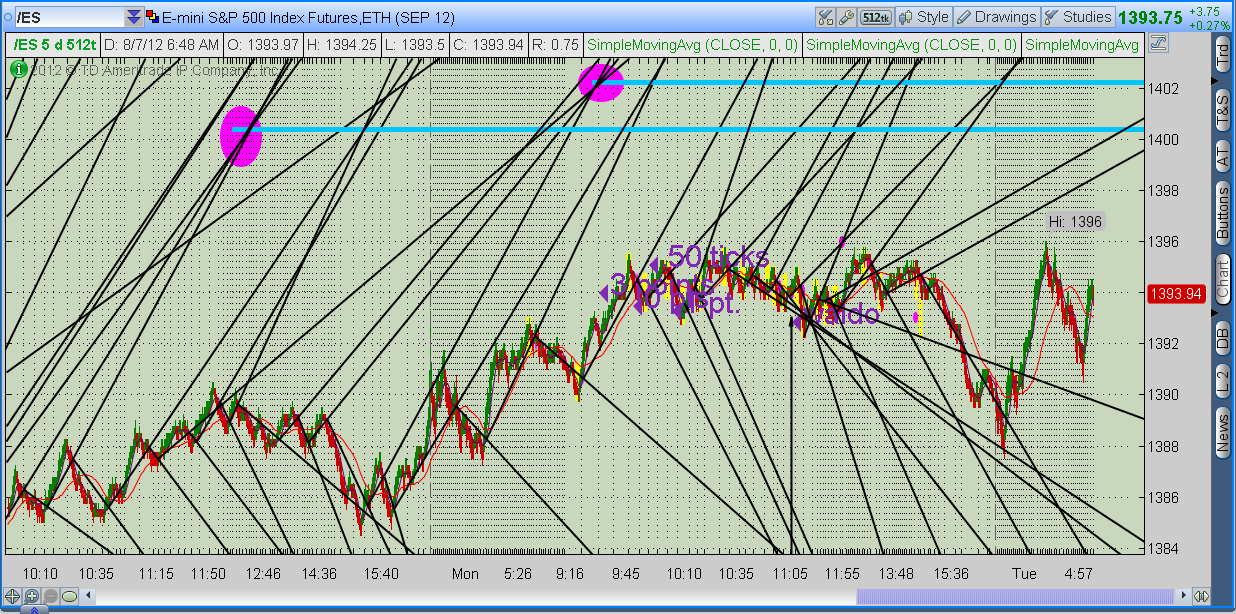Expand the panel with the bottom double chevron
Viewport: 1236px width, 614px height.
(35, 609)
